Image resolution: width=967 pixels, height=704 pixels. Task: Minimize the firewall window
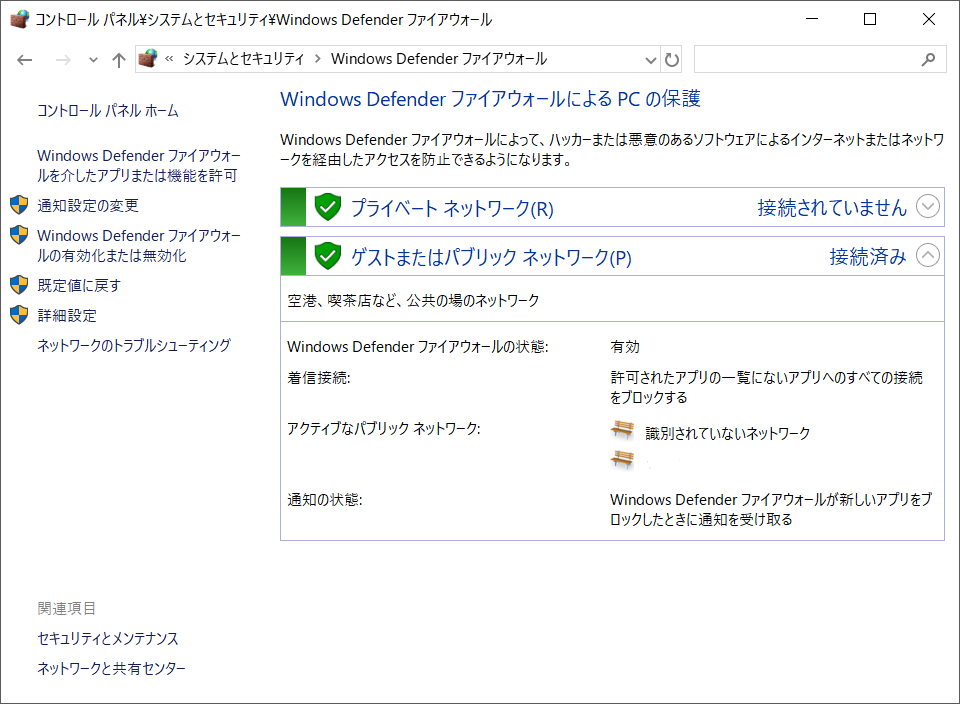(812, 19)
